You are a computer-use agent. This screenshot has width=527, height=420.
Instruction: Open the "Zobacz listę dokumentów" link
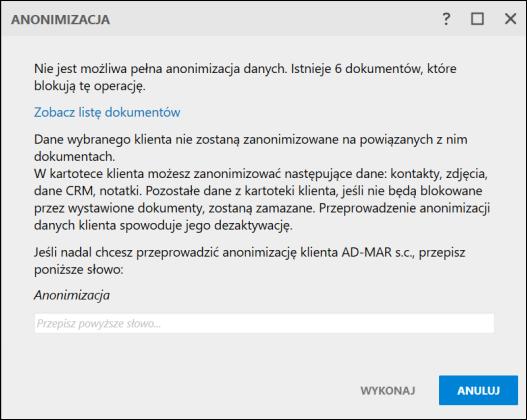[x=107, y=112]
